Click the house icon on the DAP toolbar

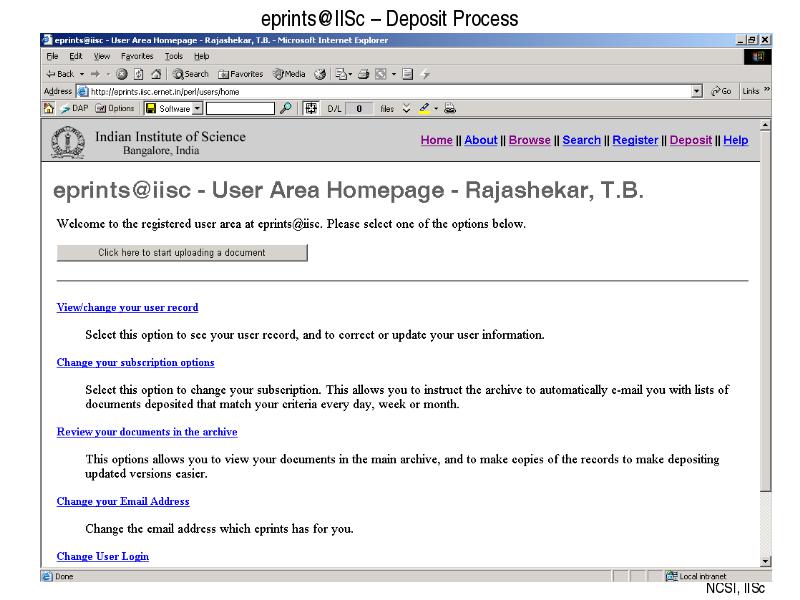pos(48,108)
